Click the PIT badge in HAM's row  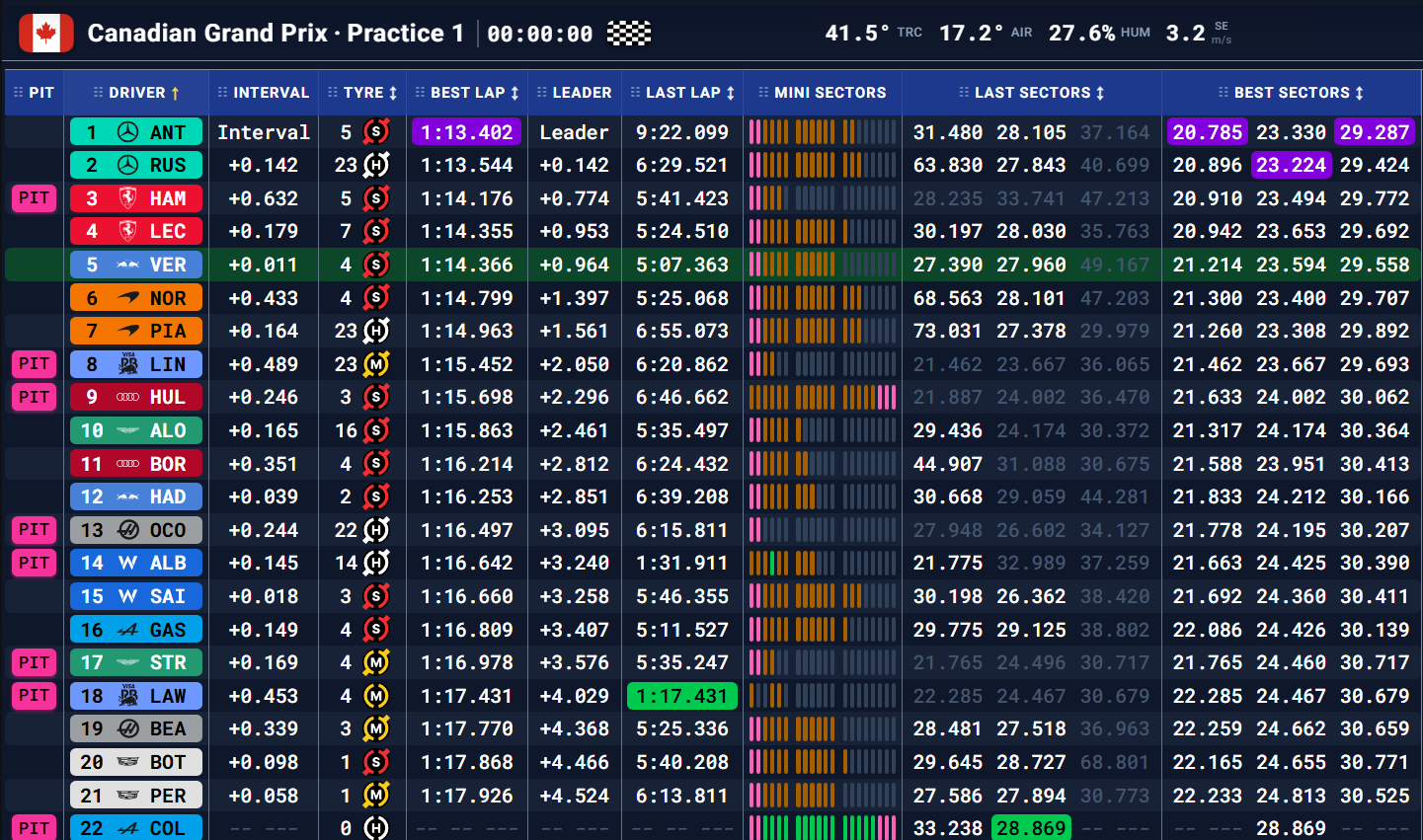tap(35, 198)
